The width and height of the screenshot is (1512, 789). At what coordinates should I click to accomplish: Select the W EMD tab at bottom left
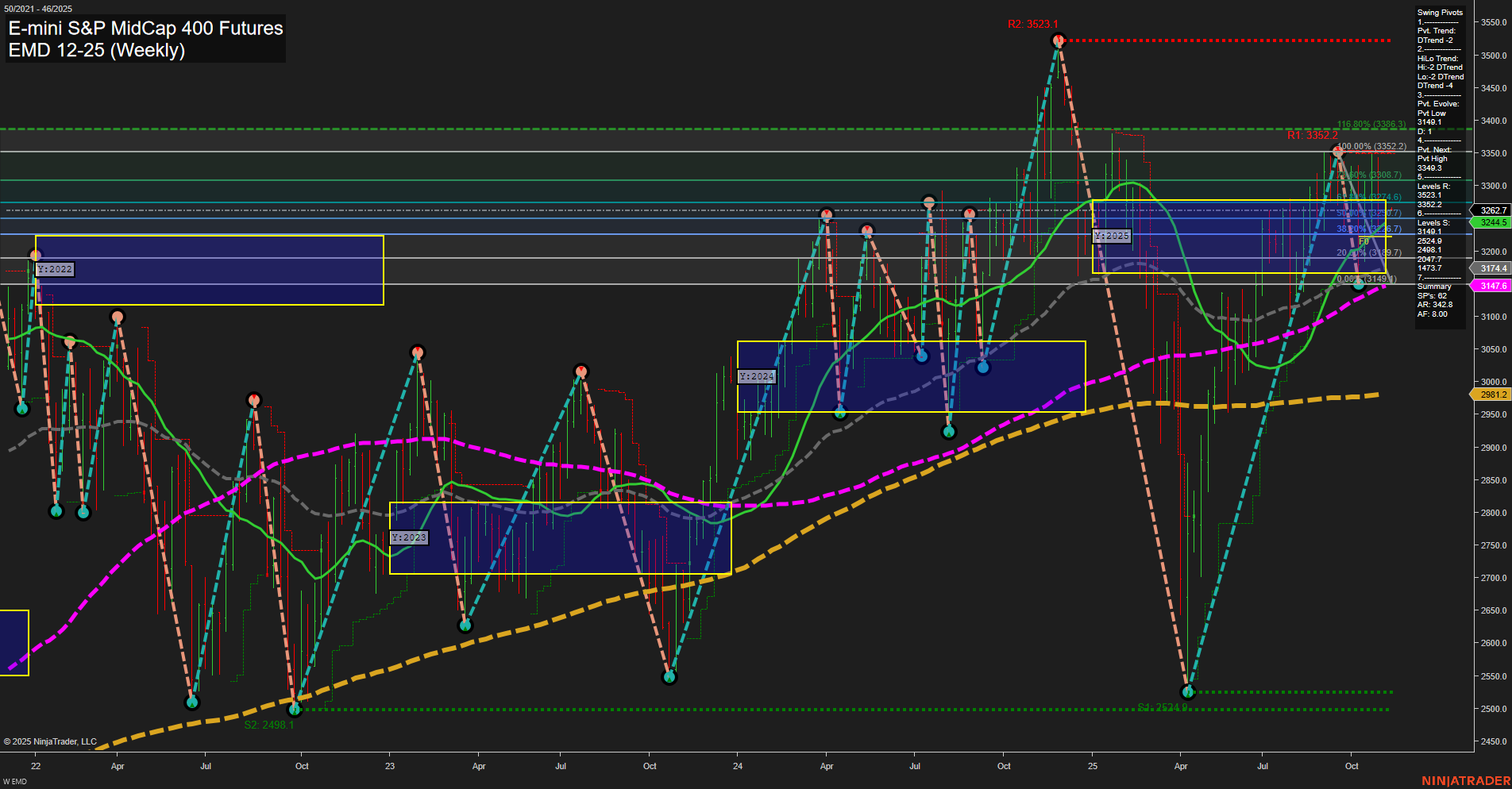point(13,779)
